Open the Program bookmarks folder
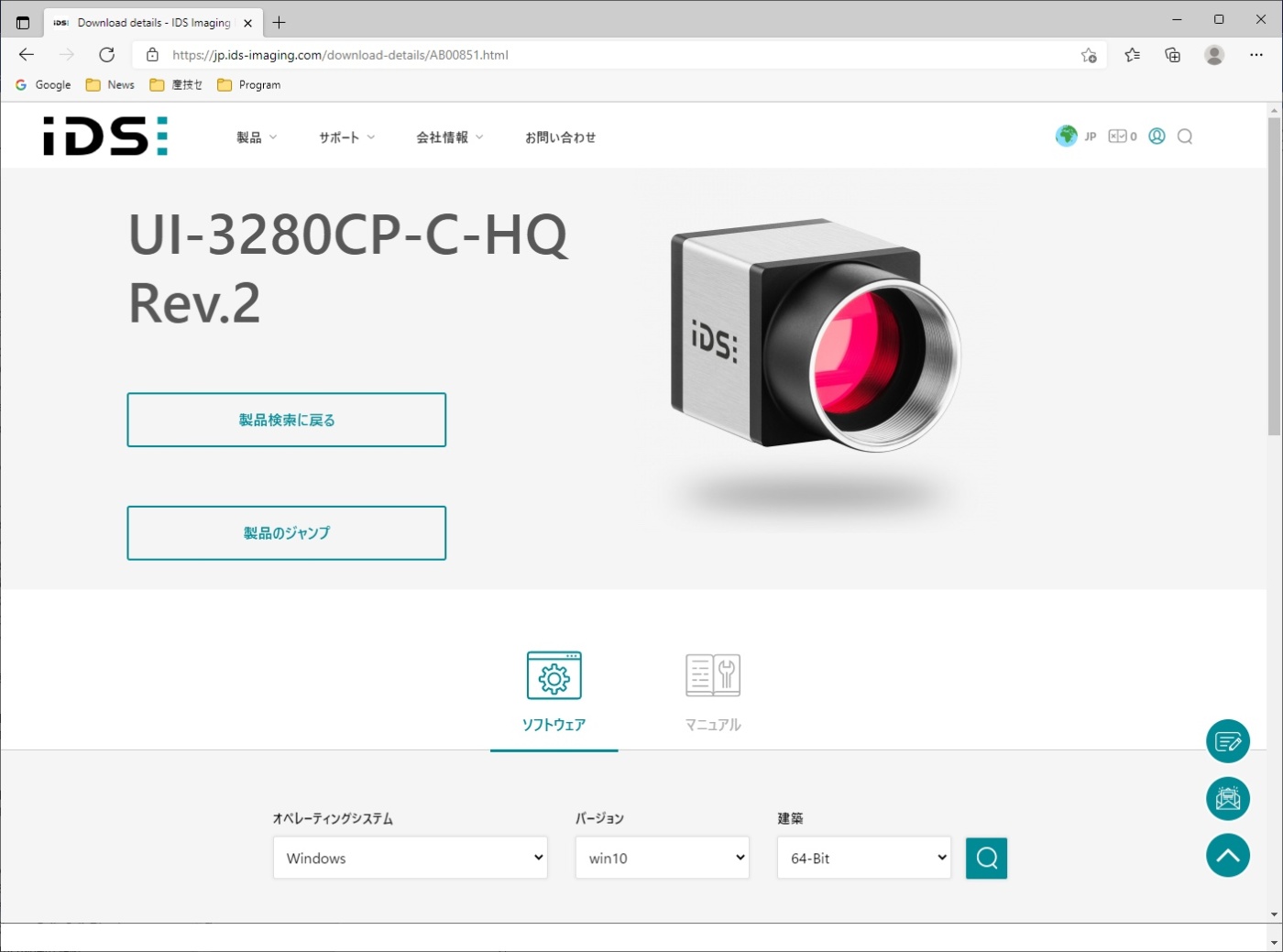Image resolution: width=1283 pixels, height=952 pixels. (249, 85)
